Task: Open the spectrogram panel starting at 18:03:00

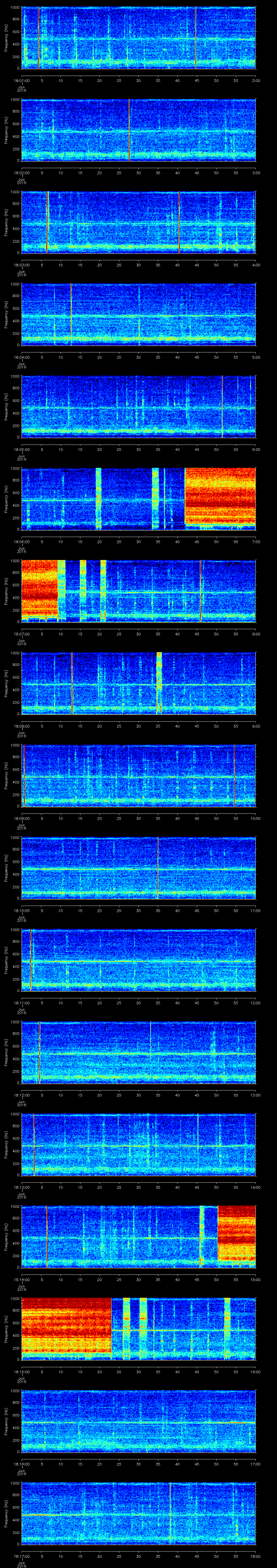Action: [138, 223]
